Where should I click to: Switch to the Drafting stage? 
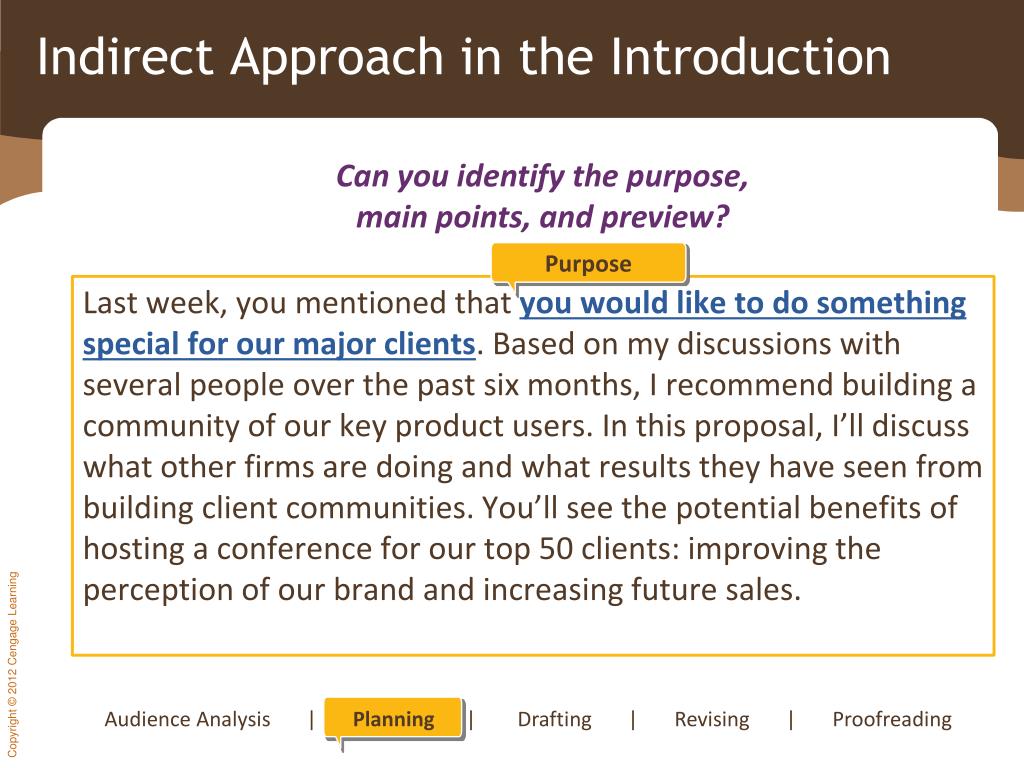click(554, 720)
